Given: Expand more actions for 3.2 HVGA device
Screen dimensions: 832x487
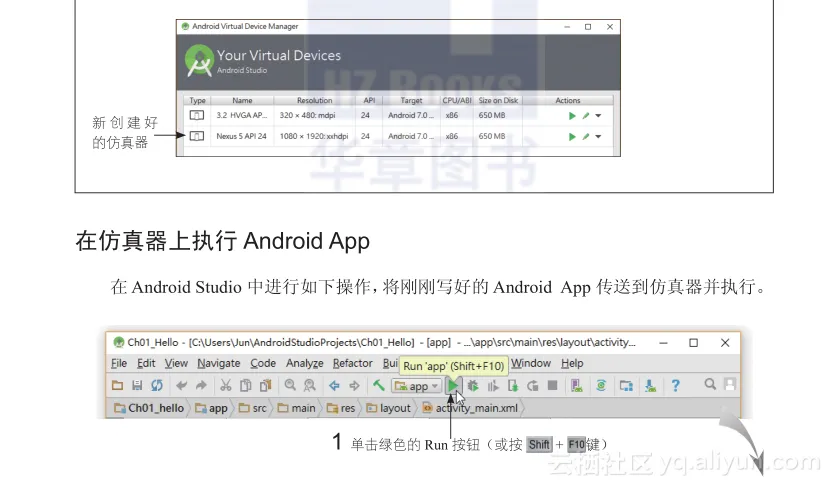Looking at the screenshot, I should (598, 116).
